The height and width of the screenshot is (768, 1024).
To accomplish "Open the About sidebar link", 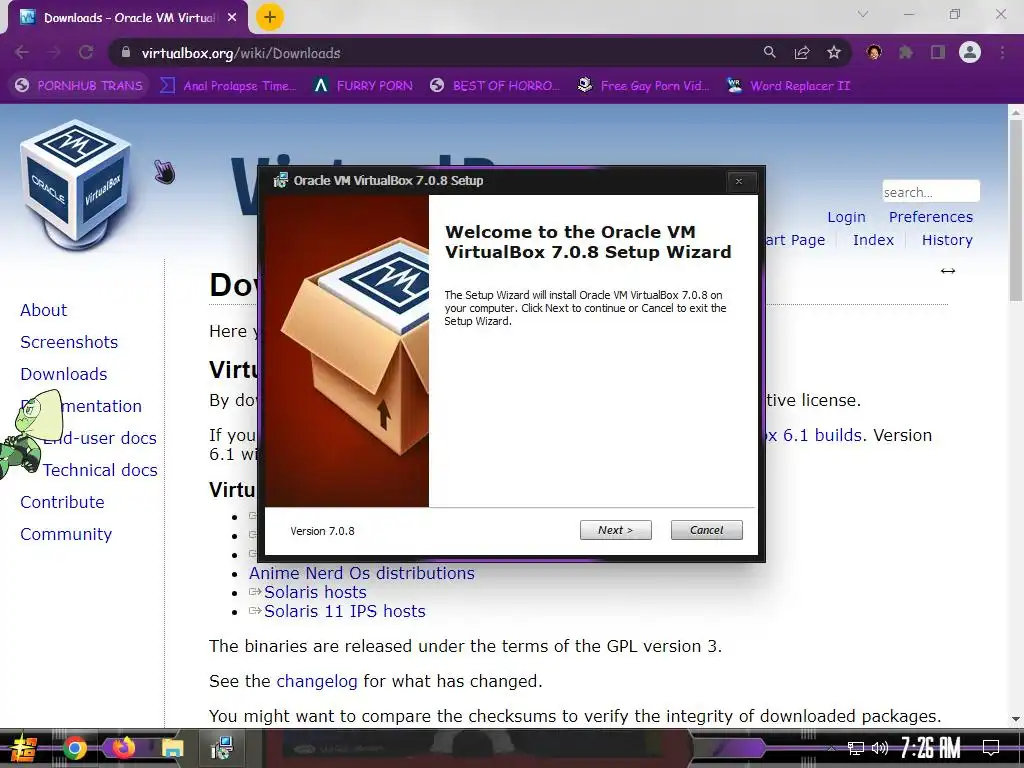I will pyautogui.click(x=43, y=310).
